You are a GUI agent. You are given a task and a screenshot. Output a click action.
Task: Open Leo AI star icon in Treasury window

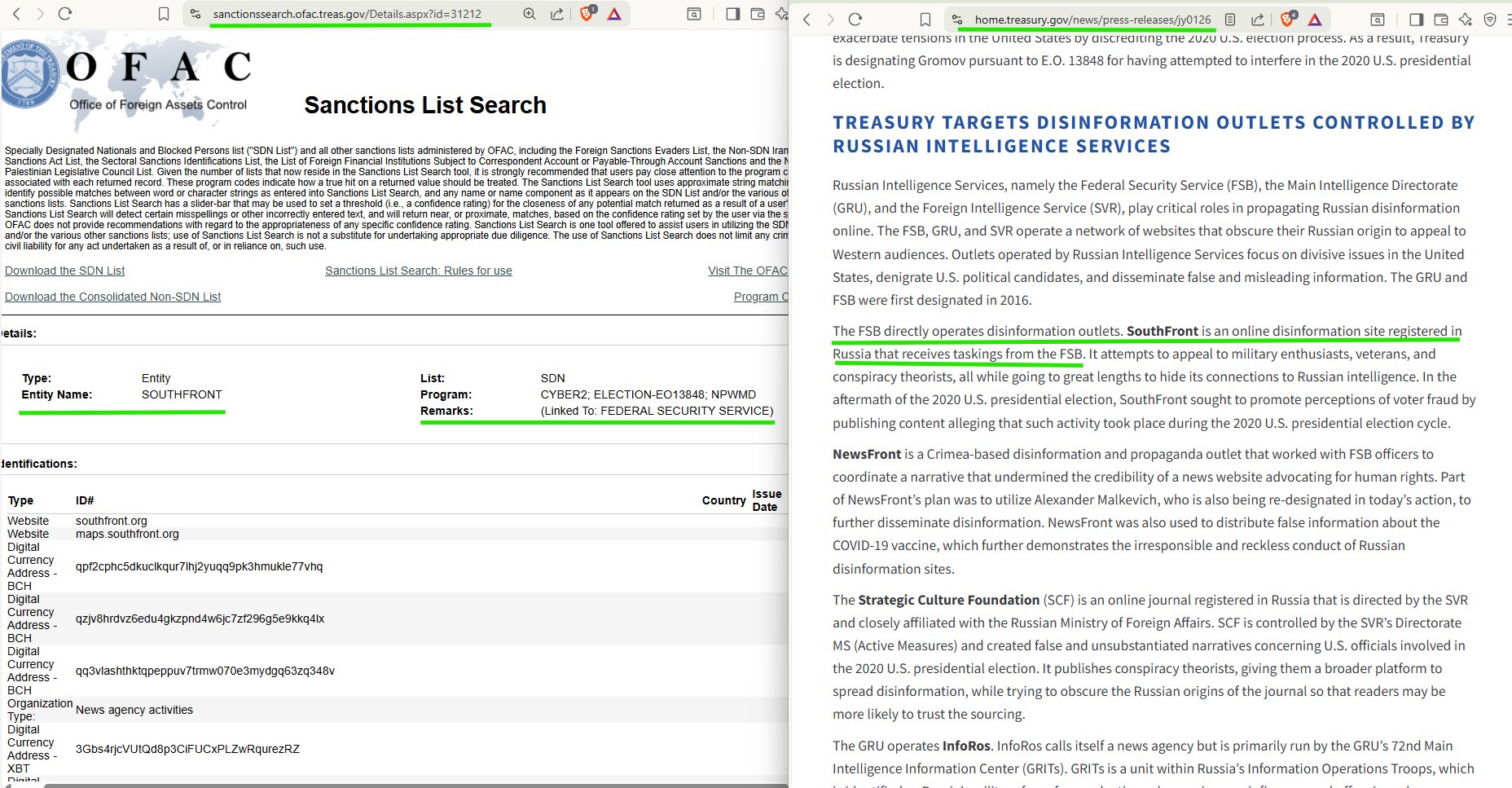coord(1466,20)
